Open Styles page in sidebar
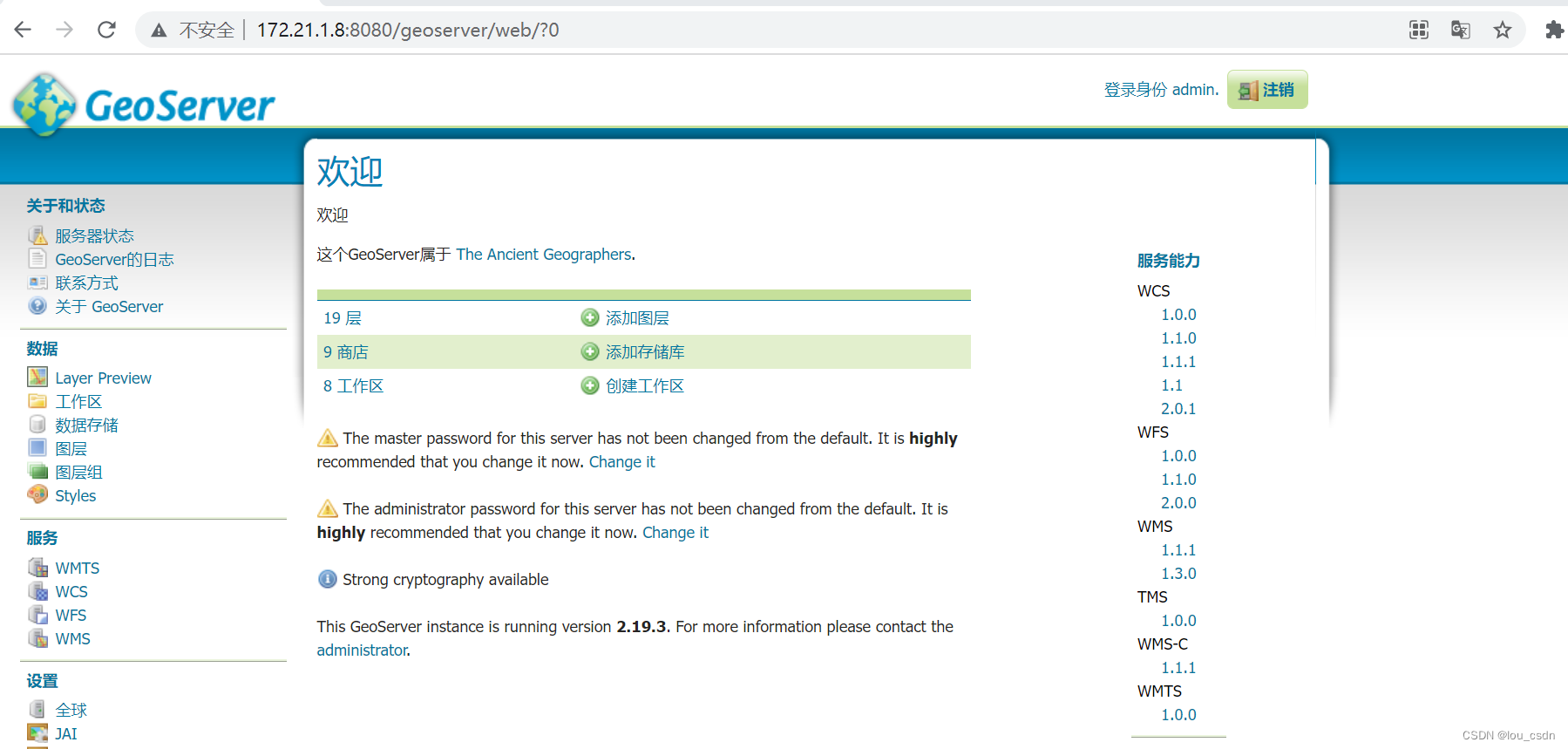 click(x=75, y=495)
